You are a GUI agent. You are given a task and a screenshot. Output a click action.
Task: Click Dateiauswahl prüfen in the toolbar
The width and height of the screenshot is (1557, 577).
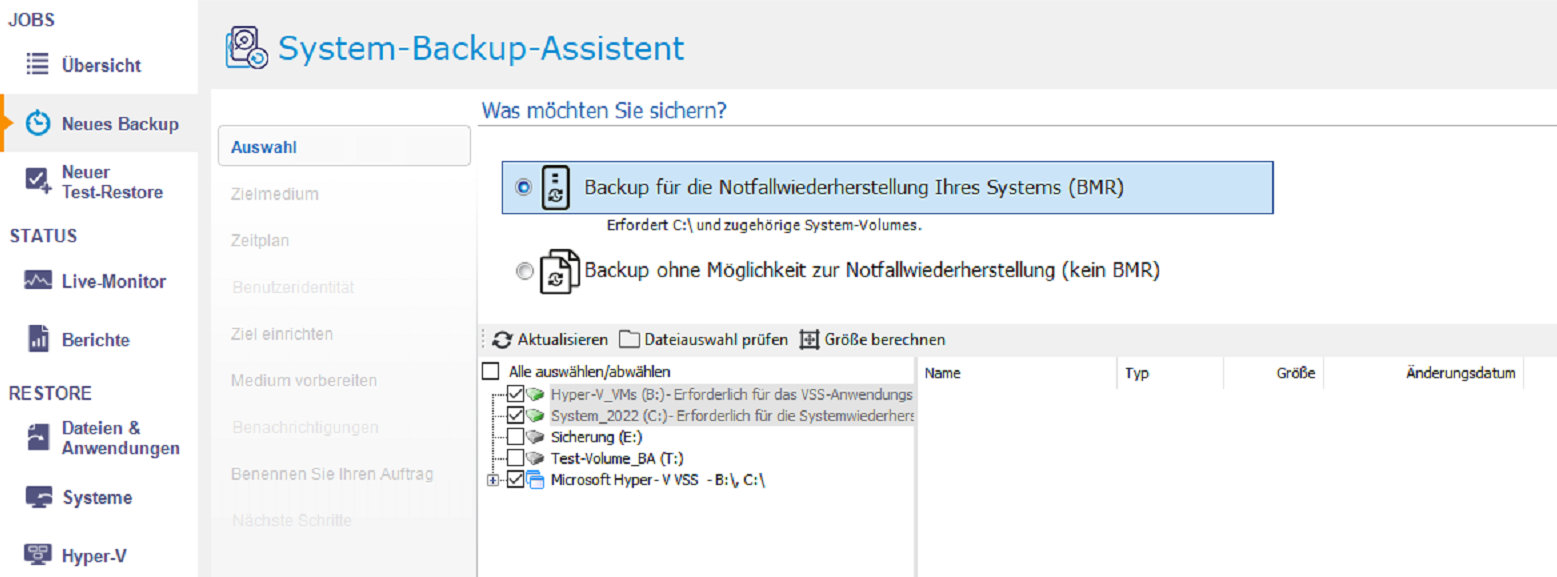(703, 340)
